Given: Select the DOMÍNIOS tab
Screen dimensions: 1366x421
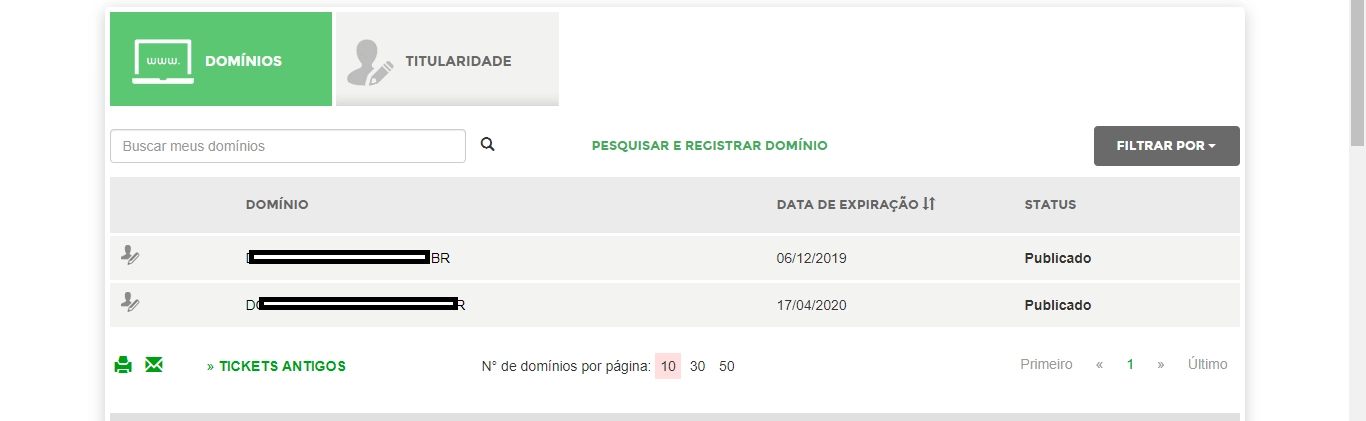Looking at the screenshot, I should pos(221,59).
